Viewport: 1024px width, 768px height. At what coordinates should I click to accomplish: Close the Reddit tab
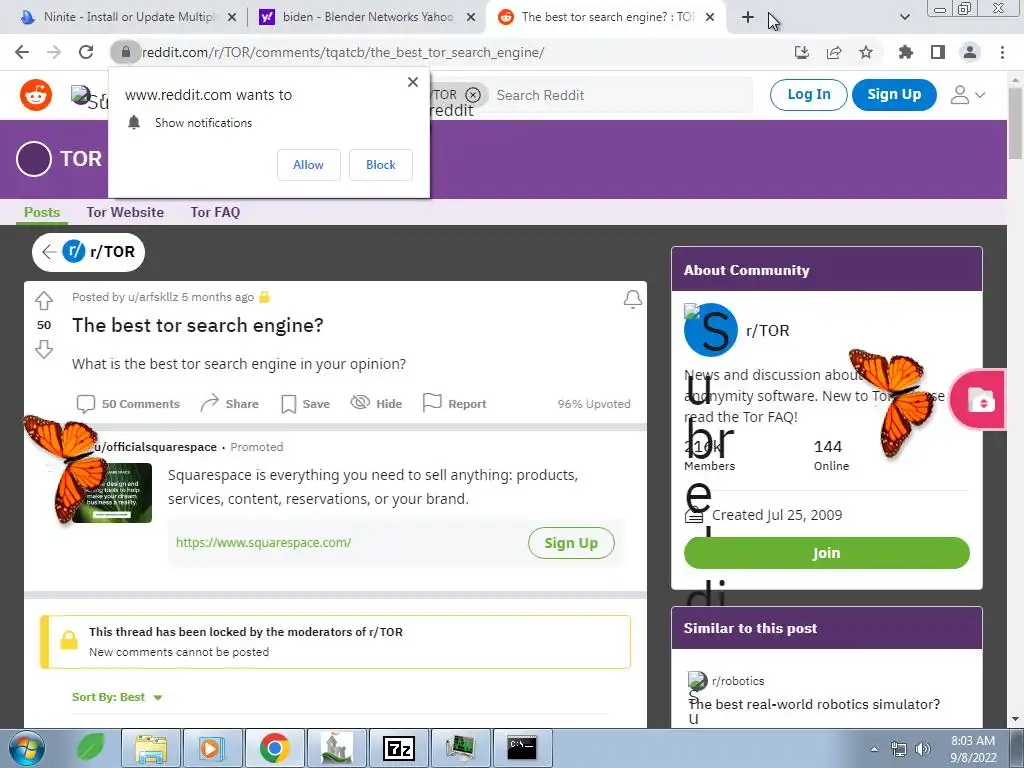coord(710,17)
